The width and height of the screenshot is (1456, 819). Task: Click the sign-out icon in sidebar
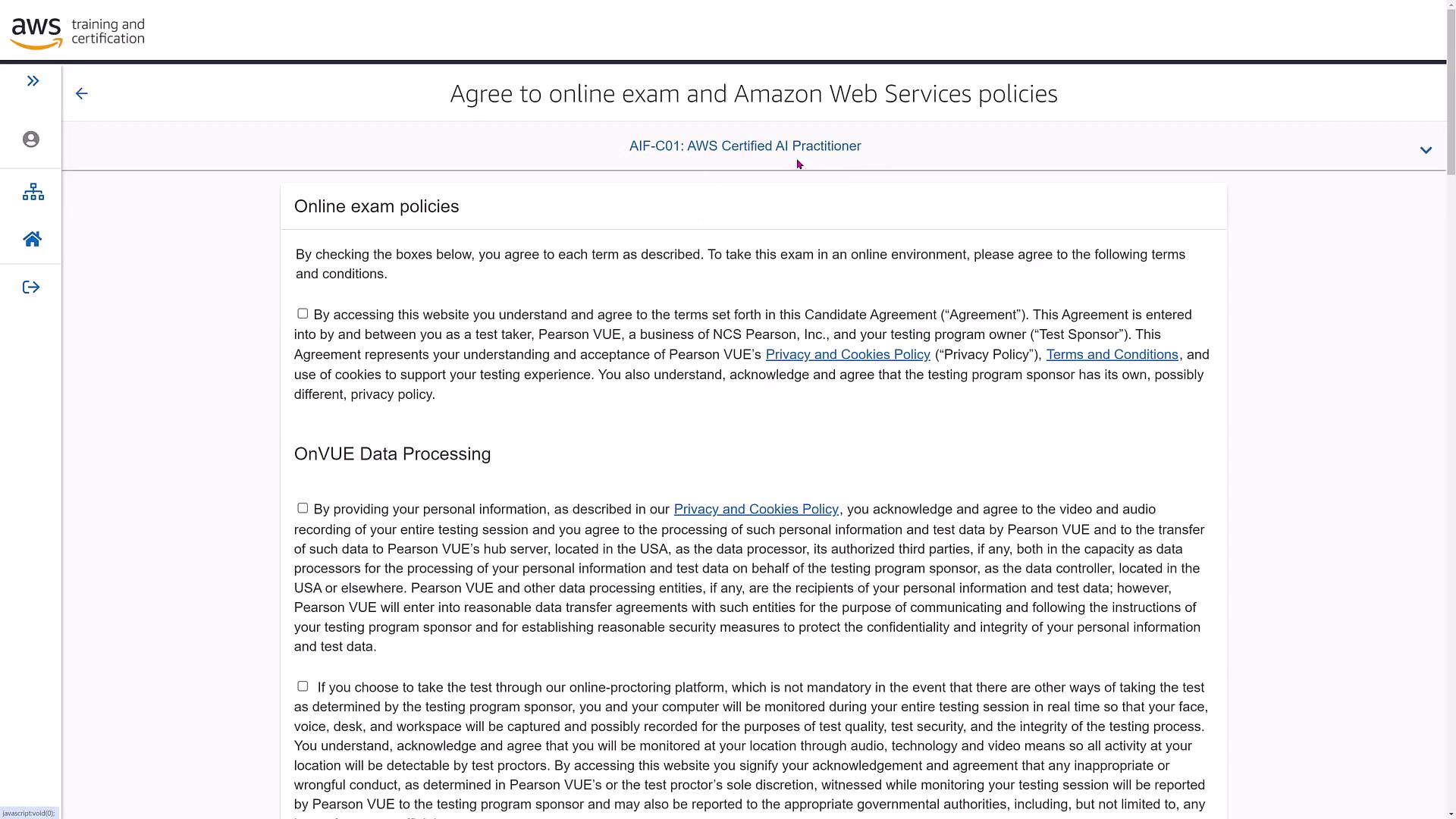[x=31, y=287]
